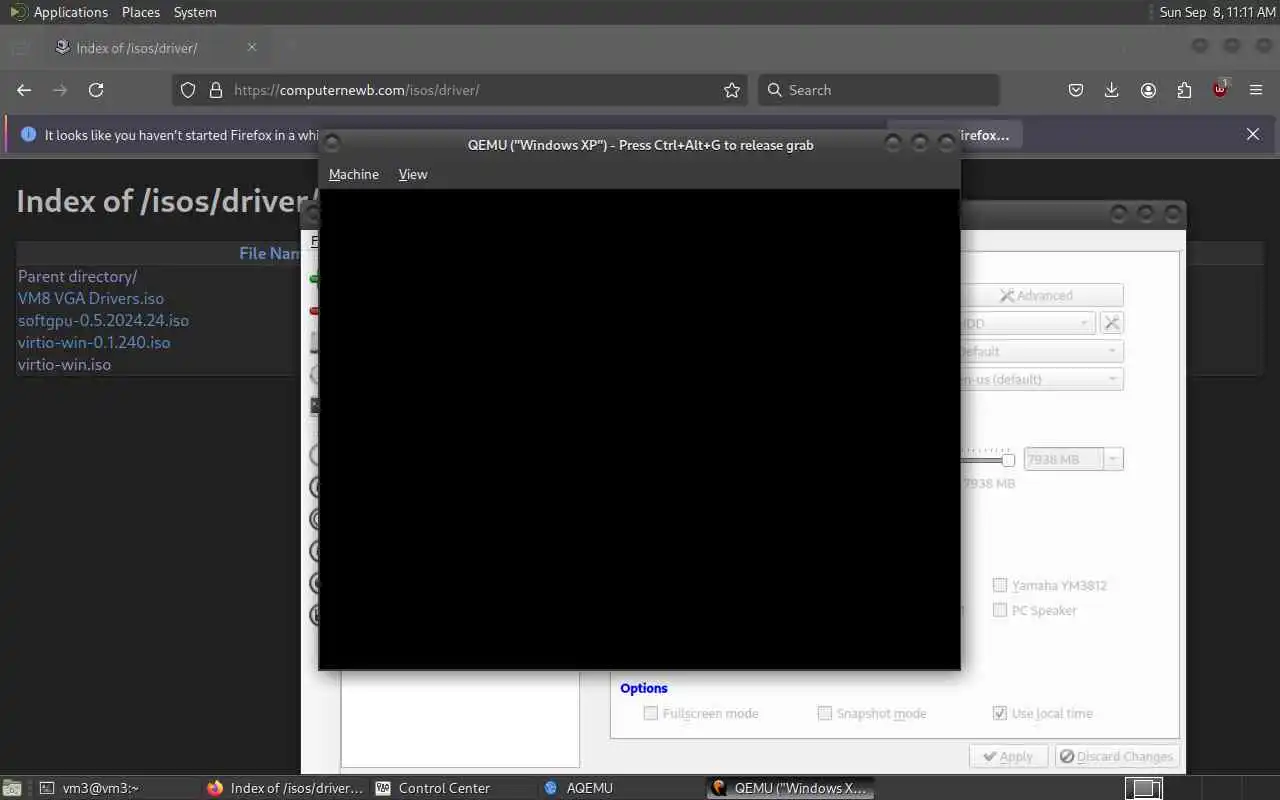1280x800 pixels.
Task: Open the Machine menu in QEMU window
Action: click(354, 174)
